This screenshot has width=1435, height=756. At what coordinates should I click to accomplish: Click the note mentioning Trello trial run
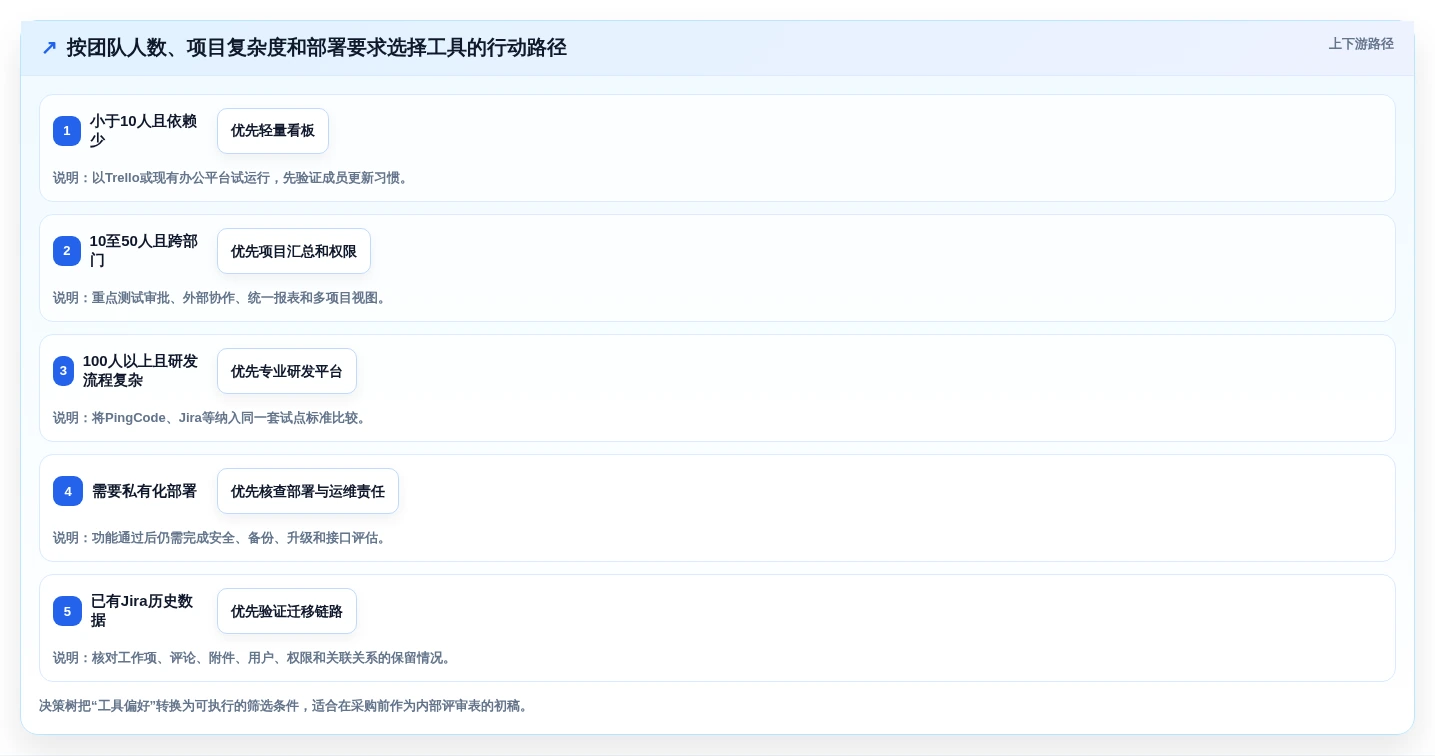(x=232, y=178)
